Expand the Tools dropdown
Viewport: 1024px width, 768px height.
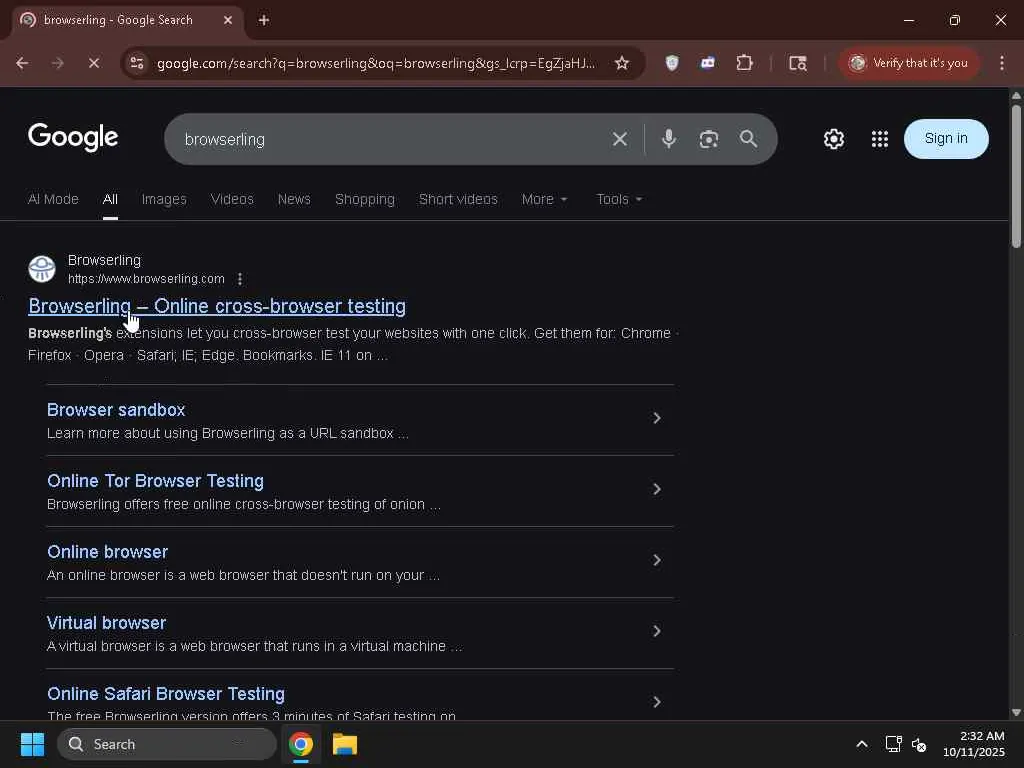[x=619, y=199]
